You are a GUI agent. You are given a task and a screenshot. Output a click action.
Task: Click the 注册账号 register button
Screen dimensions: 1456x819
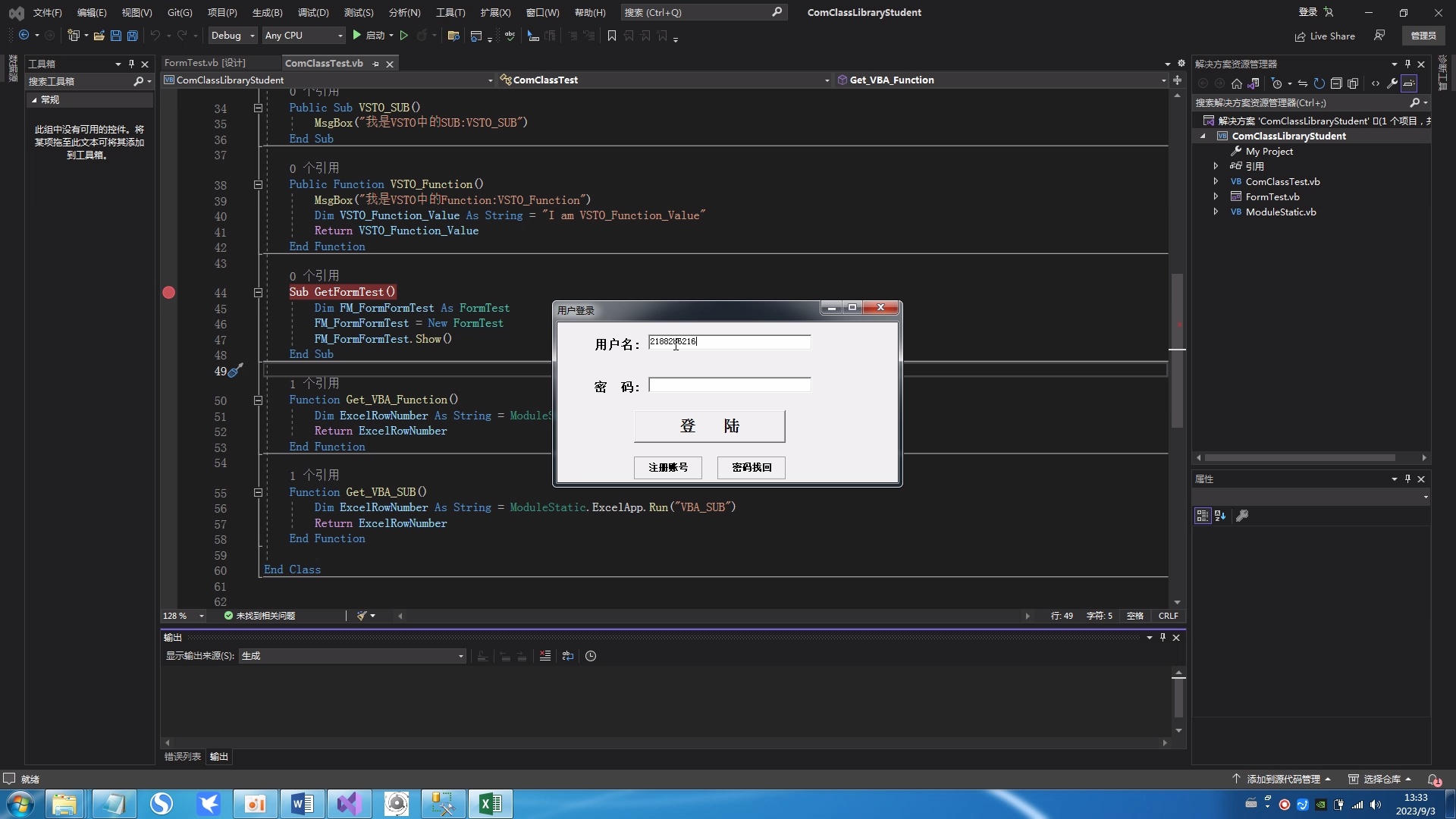[667, 467]
